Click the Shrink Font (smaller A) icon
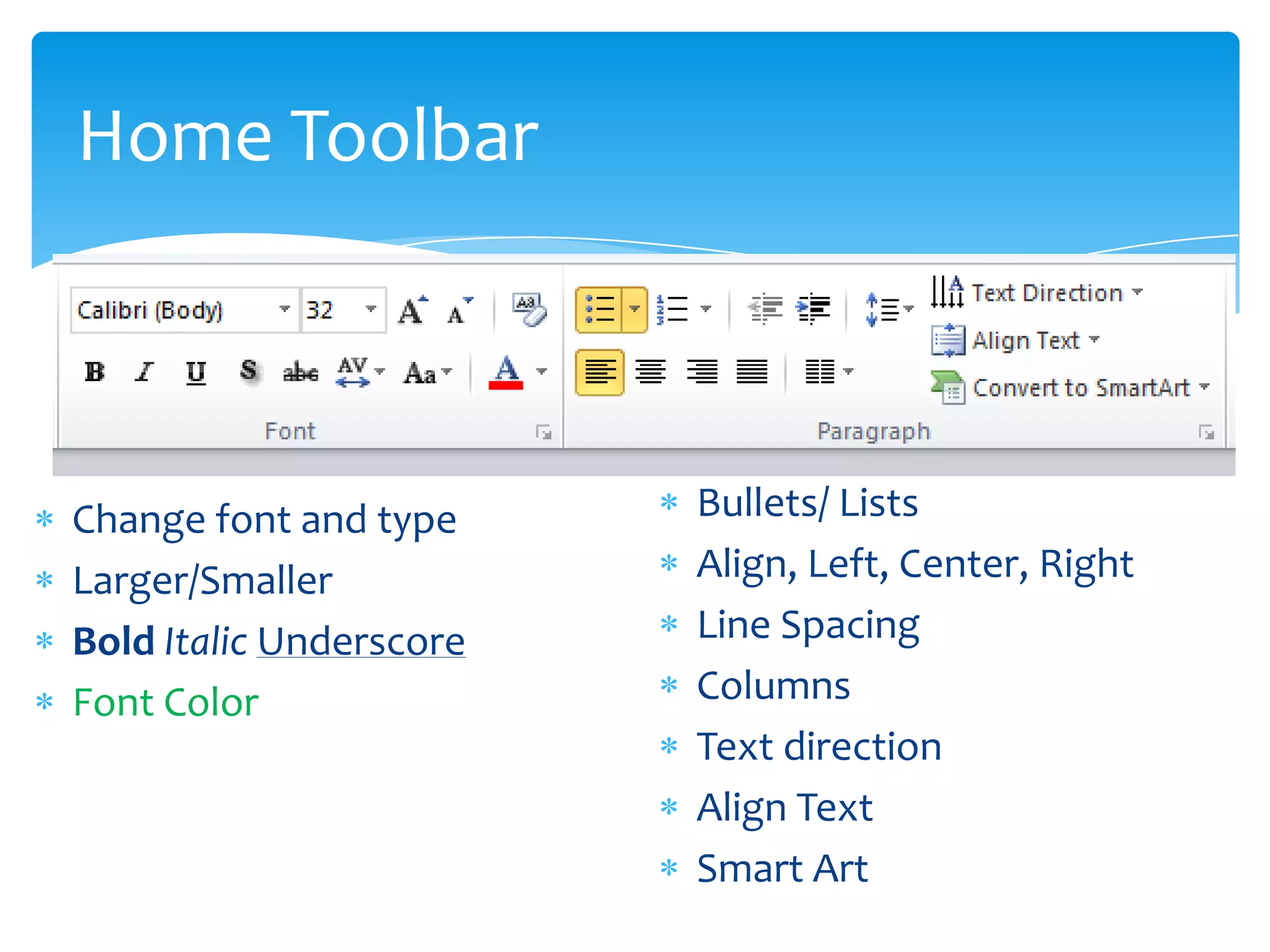The width and height of the screenshot is (1270, 952). [x=458, y=311]
